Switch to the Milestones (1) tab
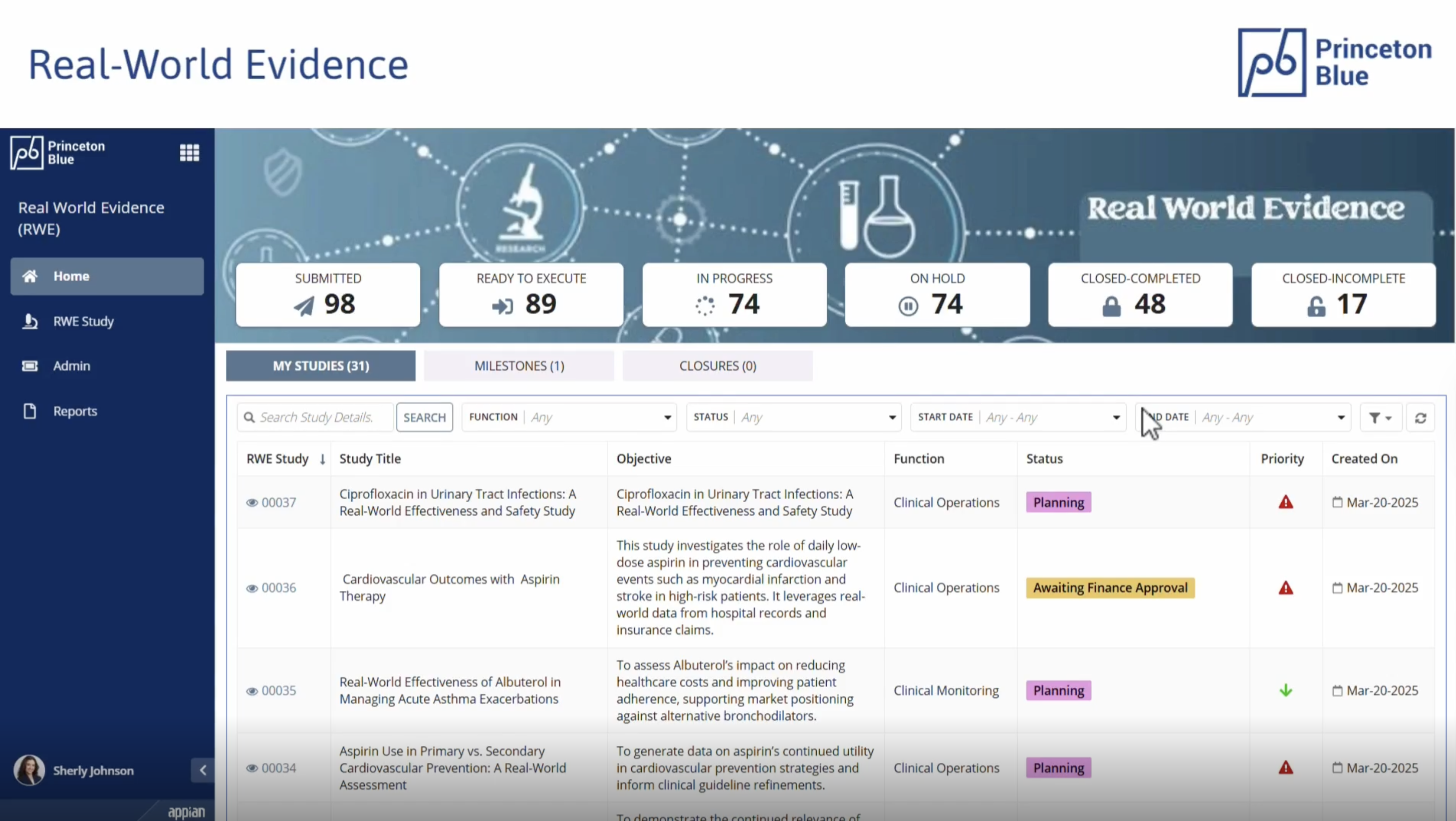Screen dimensions: 1456x821 coord(519,366)
